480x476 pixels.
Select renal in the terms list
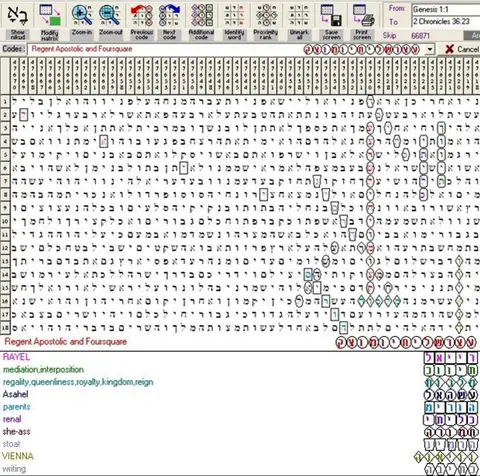pos(12,419)
